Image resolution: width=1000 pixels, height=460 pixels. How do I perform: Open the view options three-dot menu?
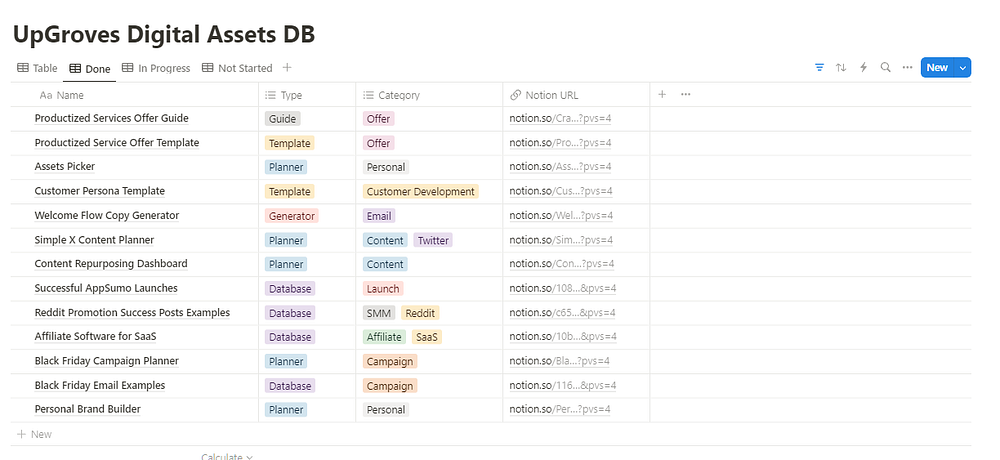(x=907, y=68)
